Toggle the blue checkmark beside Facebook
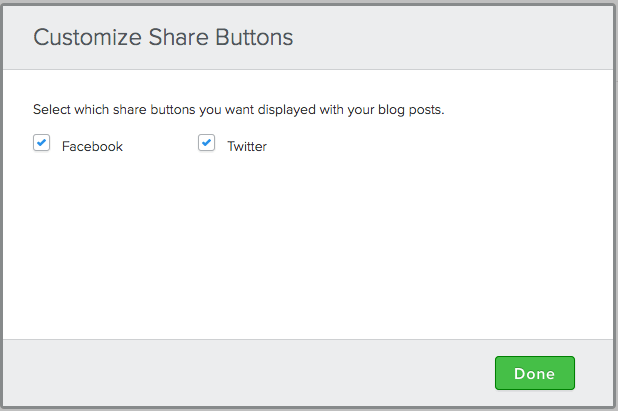The height and width of the screenshot is (411, 618). coord(41,143)
